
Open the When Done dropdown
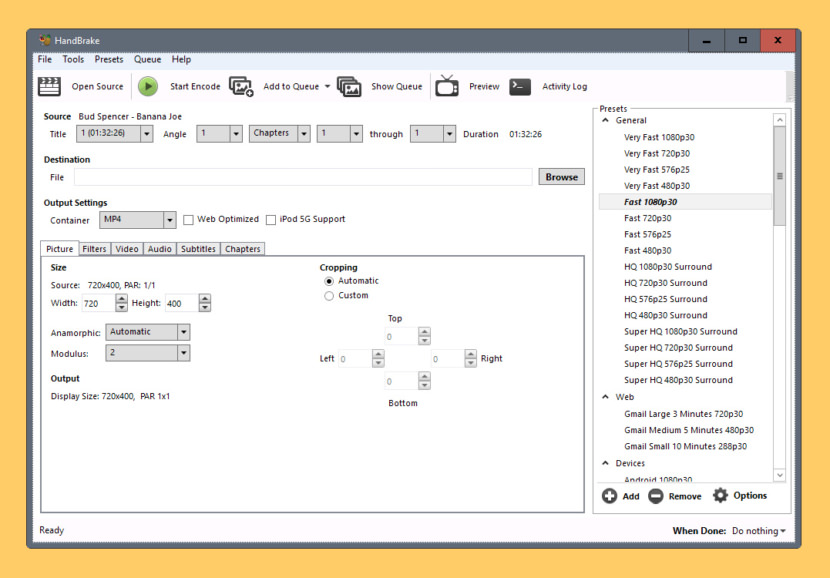coord(759,531)
